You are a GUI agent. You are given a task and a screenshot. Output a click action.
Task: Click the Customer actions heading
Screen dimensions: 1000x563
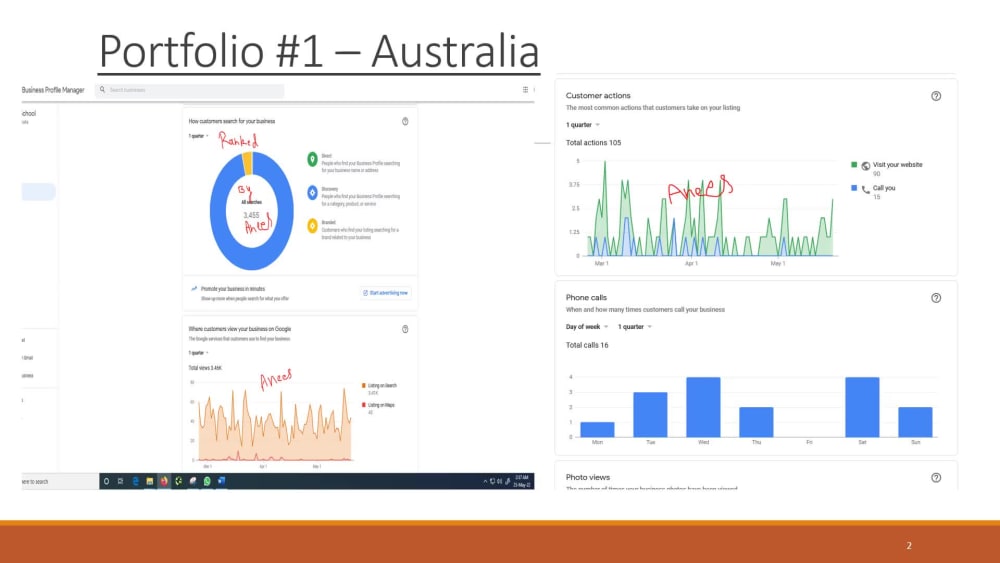598,96
